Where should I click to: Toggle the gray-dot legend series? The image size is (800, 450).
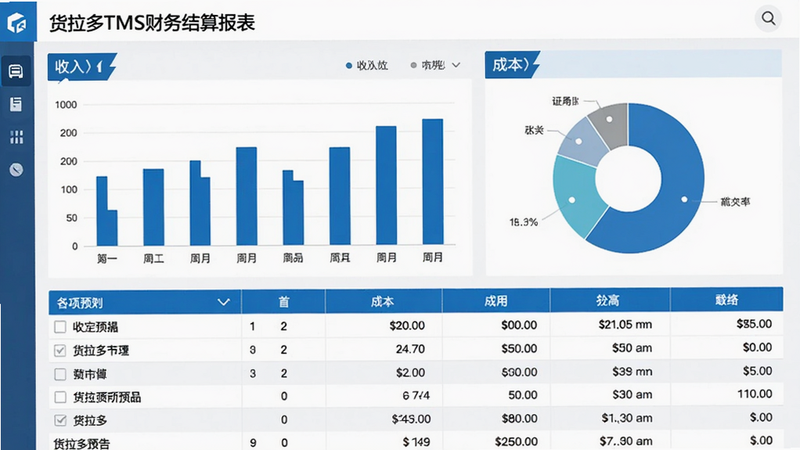(428, 65)
